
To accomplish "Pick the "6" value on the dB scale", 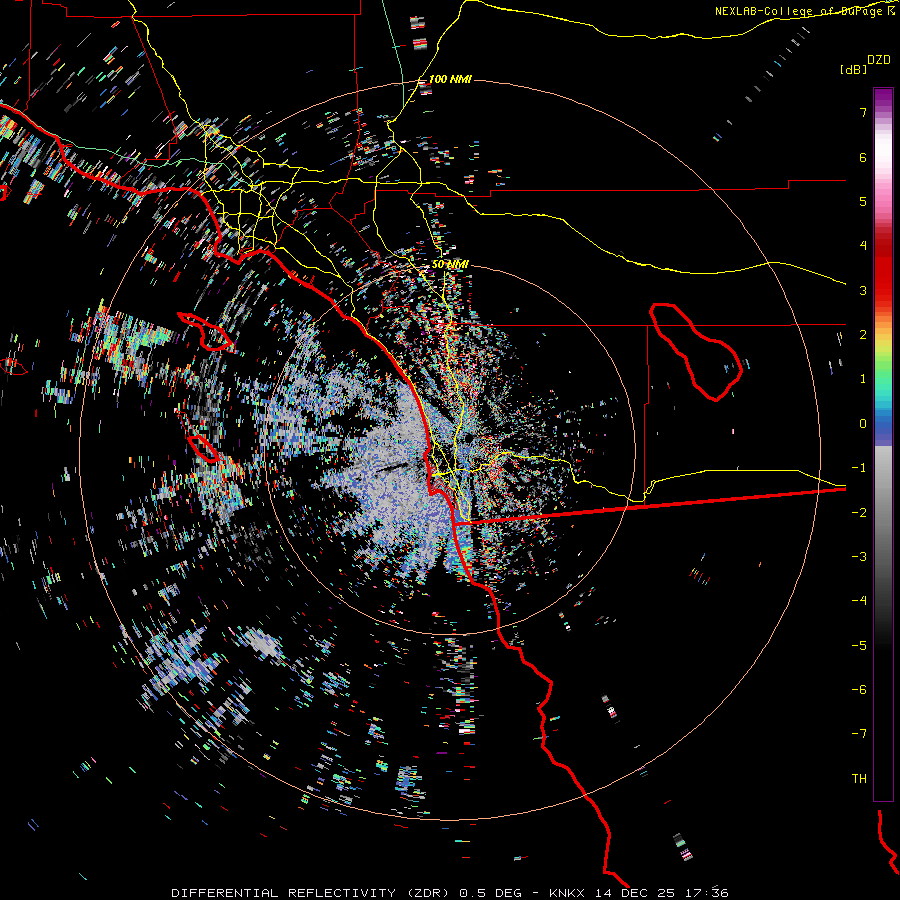I will coord(863,157).
